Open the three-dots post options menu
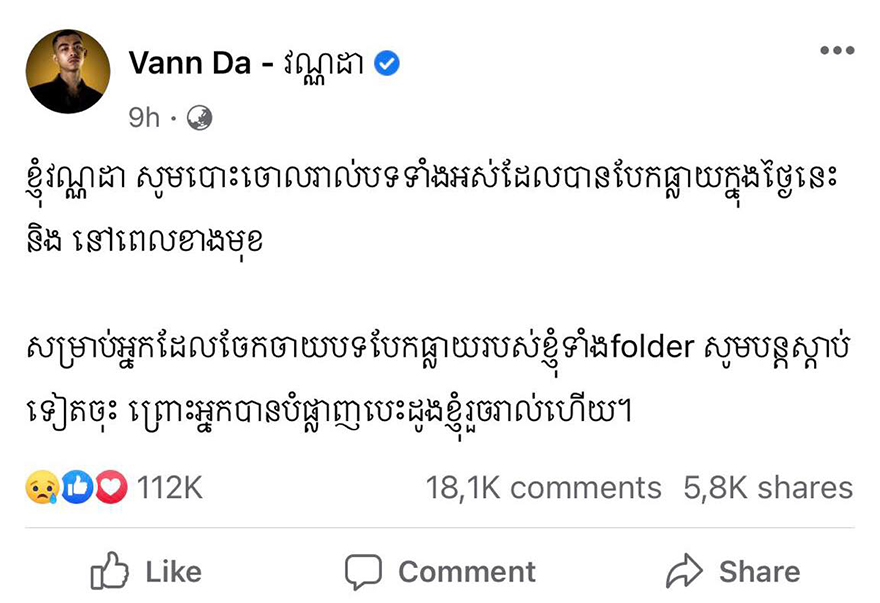Screen dimensions: 880x603 click(x=836, y=51)
